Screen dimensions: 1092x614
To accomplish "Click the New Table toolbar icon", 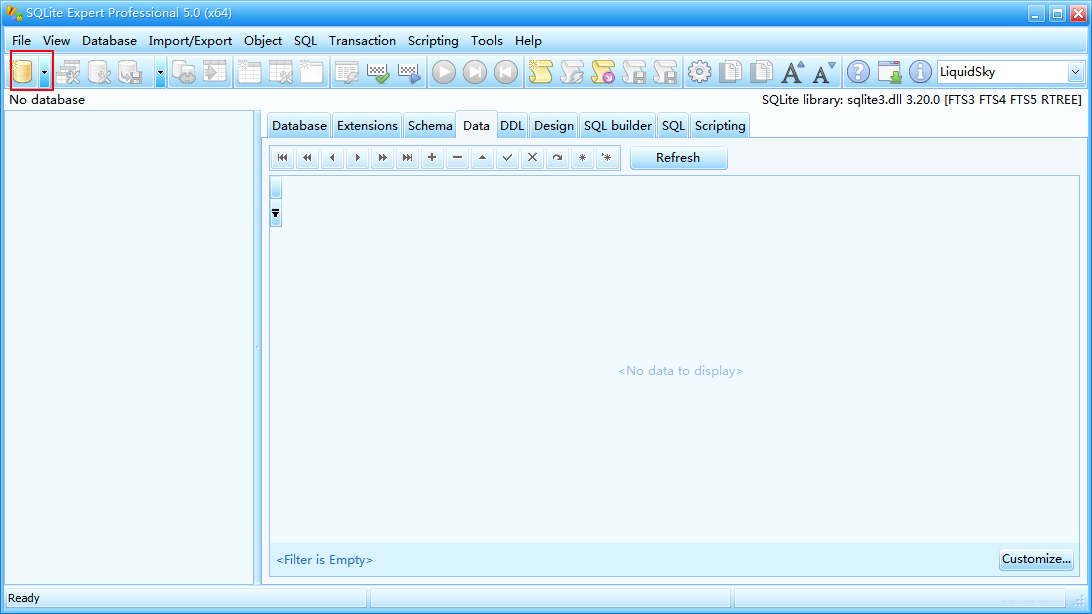I will coord(249,72).
